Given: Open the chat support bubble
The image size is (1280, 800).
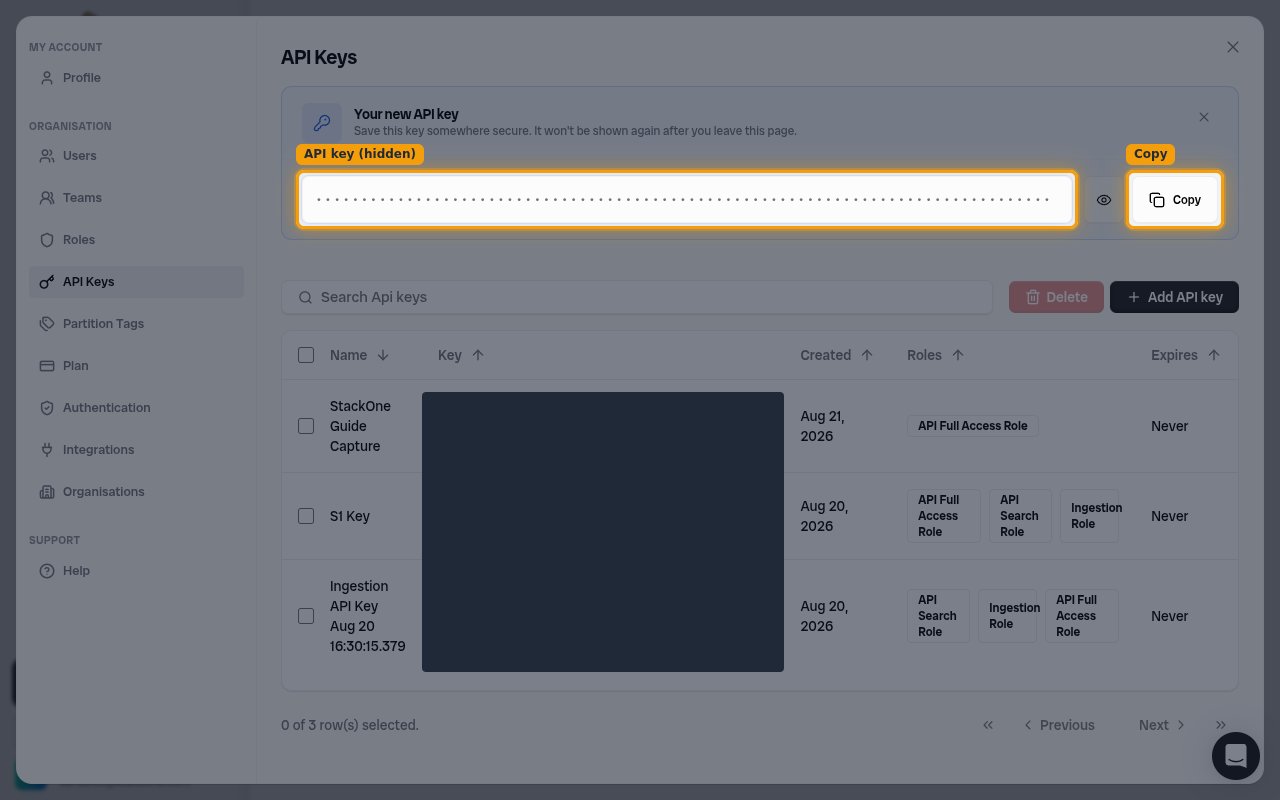Looking at the screenshot, I should point(1236,756).
